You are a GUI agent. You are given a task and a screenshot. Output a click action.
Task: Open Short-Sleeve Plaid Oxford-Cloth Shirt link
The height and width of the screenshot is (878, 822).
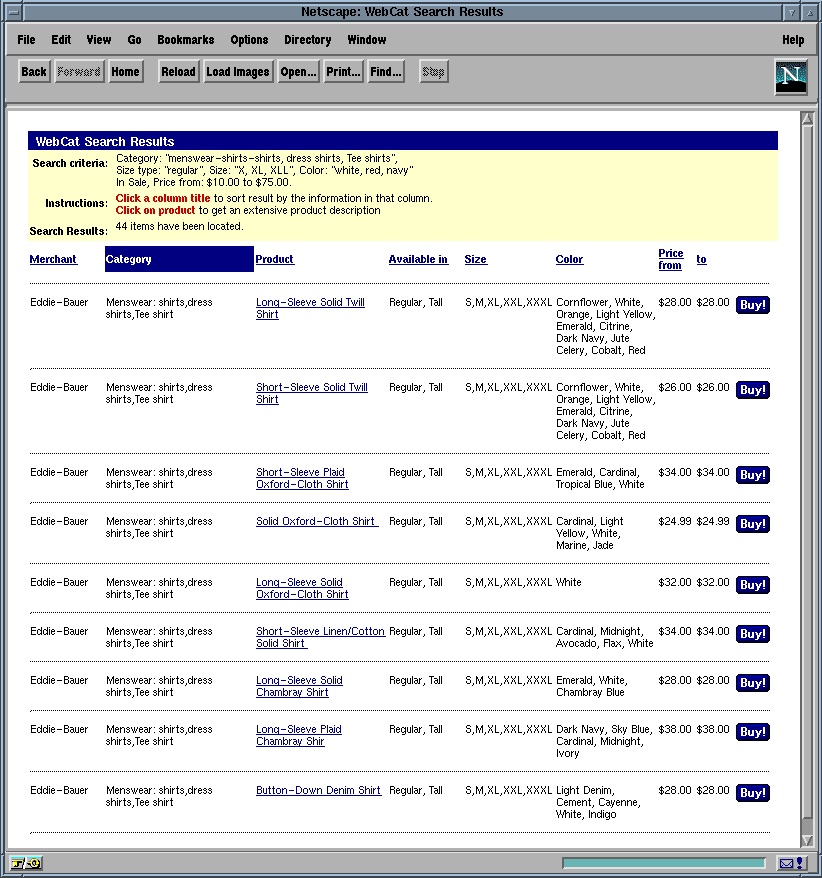point(302,478)
